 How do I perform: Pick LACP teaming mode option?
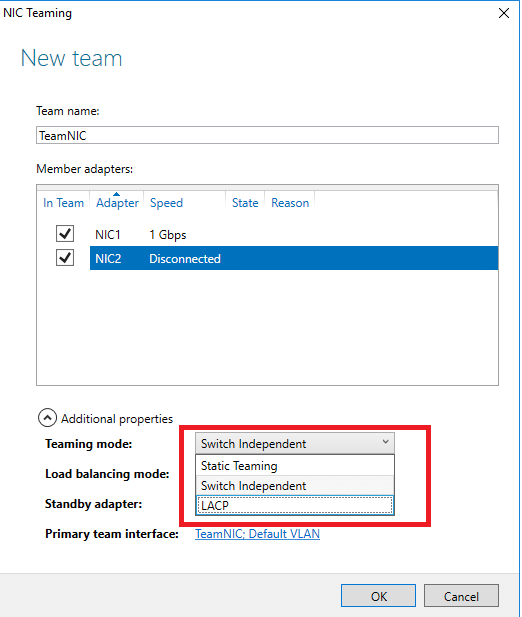295,505
